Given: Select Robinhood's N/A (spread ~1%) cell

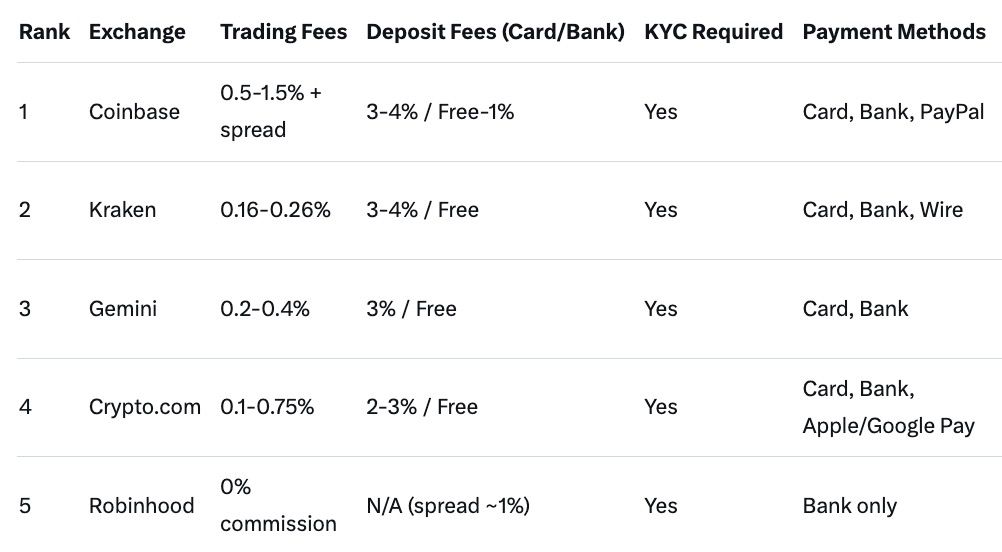Looking at the screenshot, I should 448,505.
